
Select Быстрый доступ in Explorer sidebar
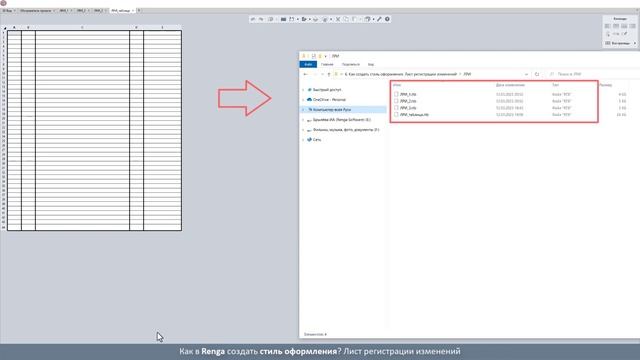pos(327,90)
